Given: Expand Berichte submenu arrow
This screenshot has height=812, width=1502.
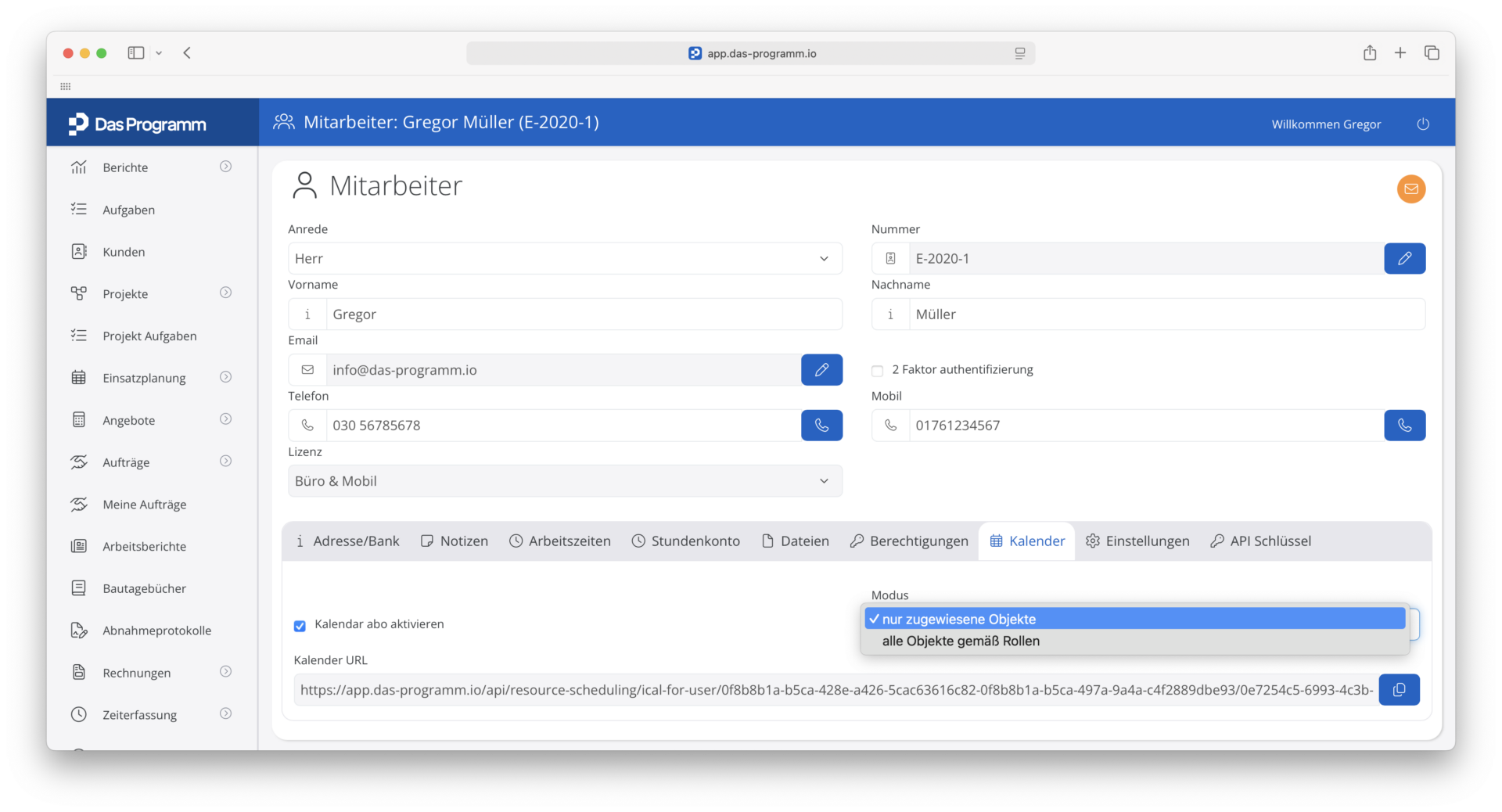Looking at the screenshot, I should pos(225,167).
